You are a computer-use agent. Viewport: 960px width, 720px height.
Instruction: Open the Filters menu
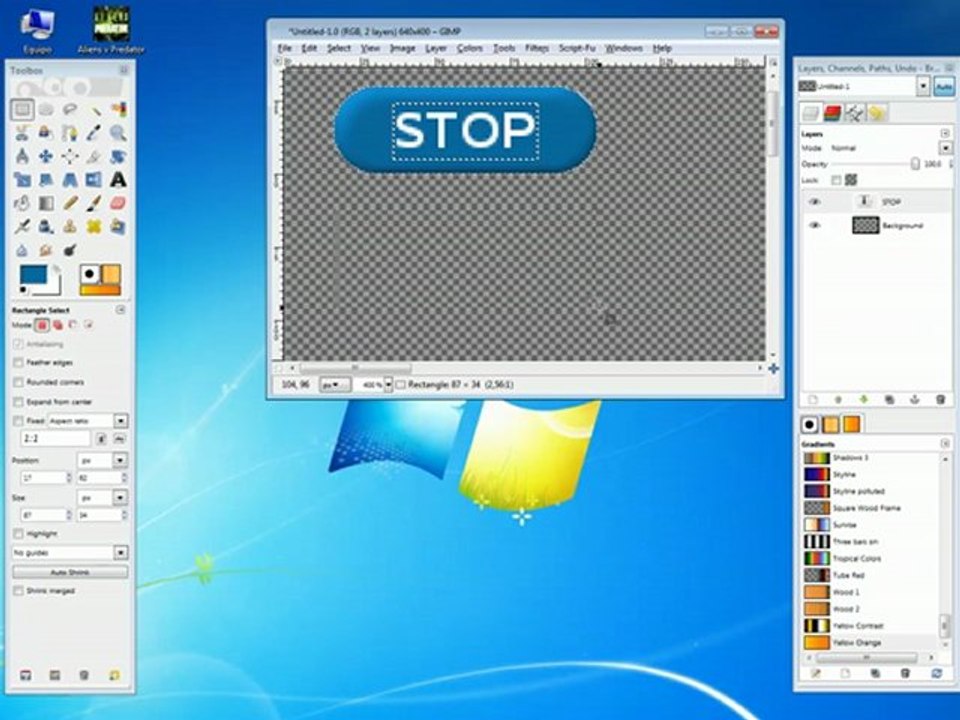[x=537, y=48]
